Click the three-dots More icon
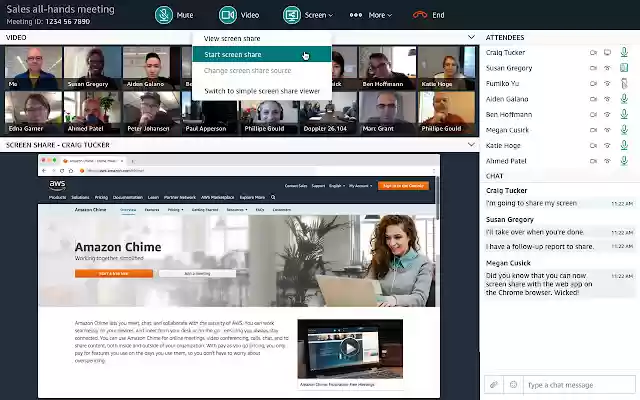This screenshot has height=400, width=640. pos(356,15)
